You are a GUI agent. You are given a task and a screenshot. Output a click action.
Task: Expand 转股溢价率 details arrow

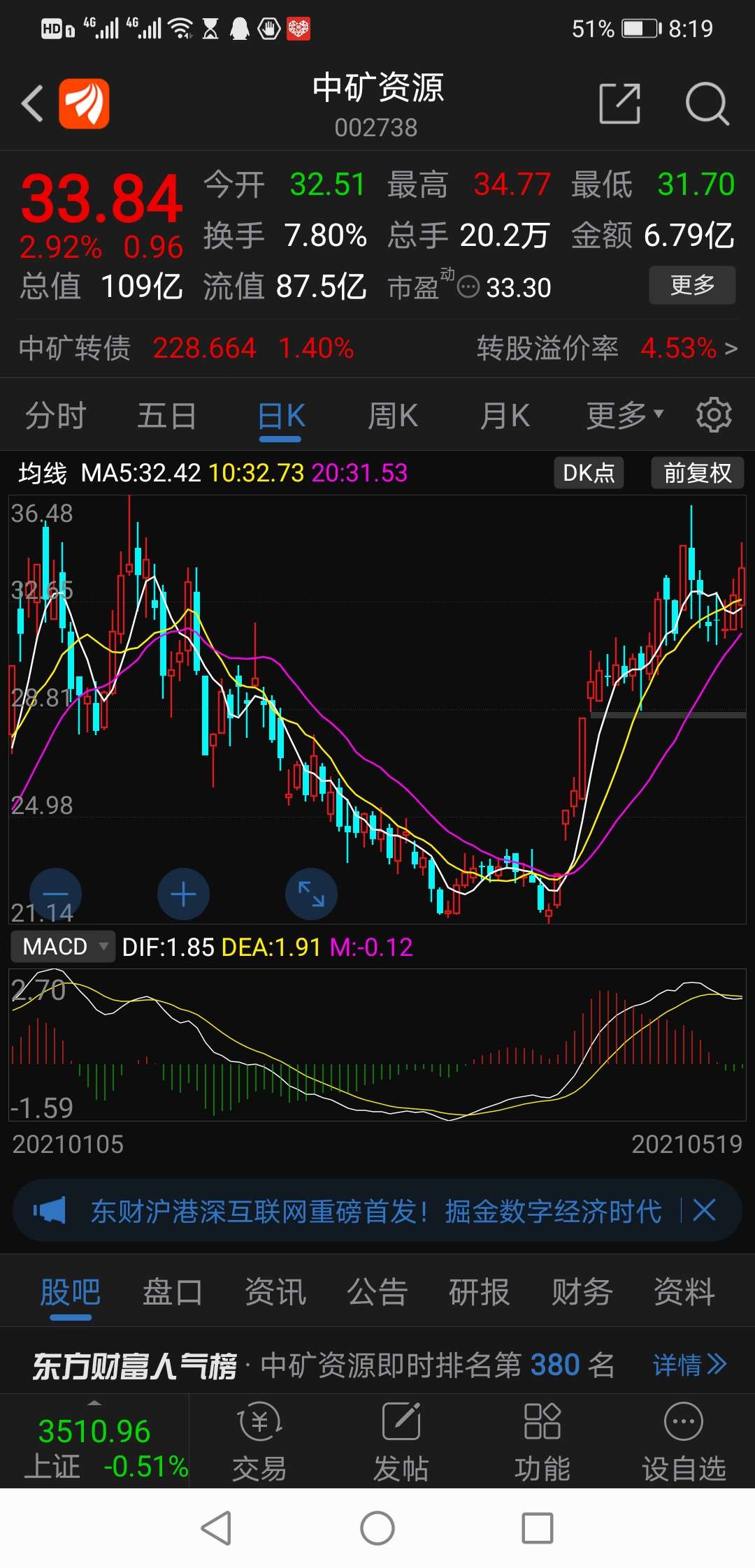tap(731, 348)
